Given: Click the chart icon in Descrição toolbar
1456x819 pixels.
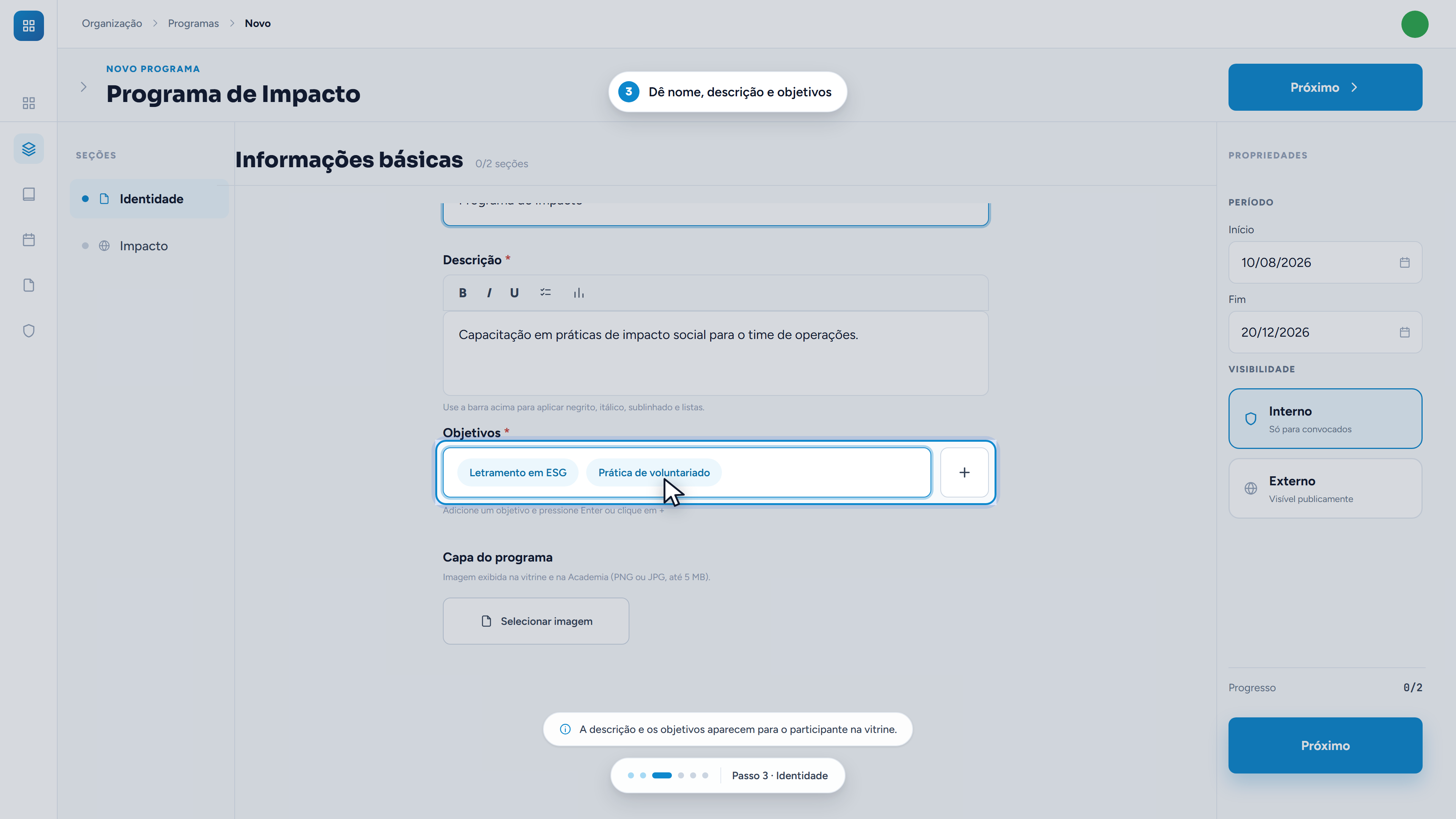Looking at the screenshot, I should coord(579,293).
